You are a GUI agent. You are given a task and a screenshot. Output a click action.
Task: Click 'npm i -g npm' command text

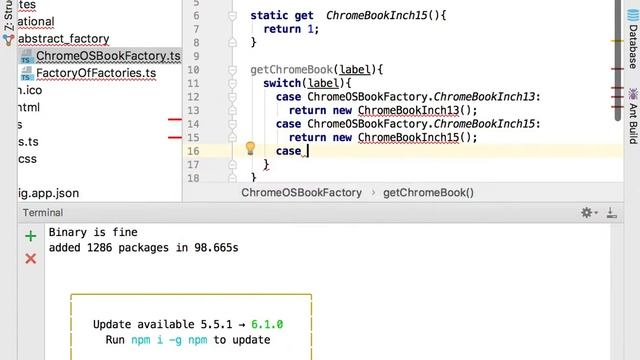(169, 340)
